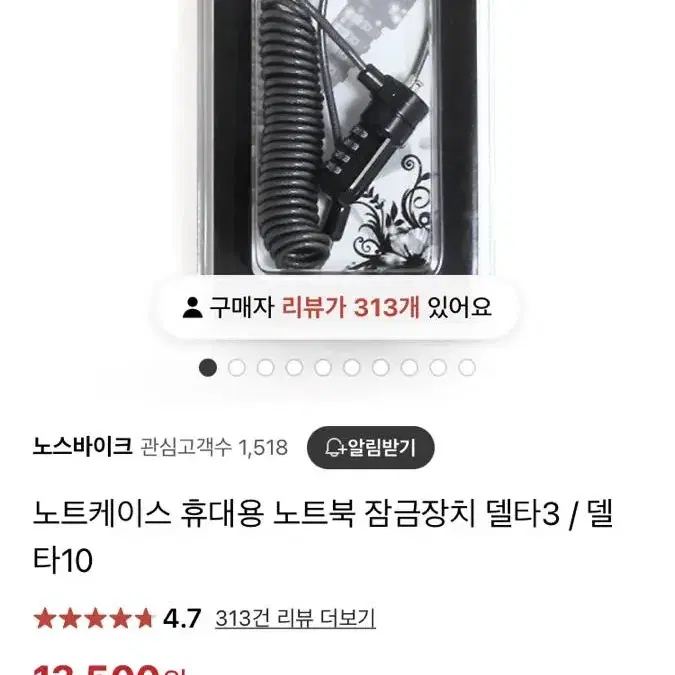The image size is (675, 675).
Task: Jump to the fifth carousel image dot
Action: click(x=323, y=368)
